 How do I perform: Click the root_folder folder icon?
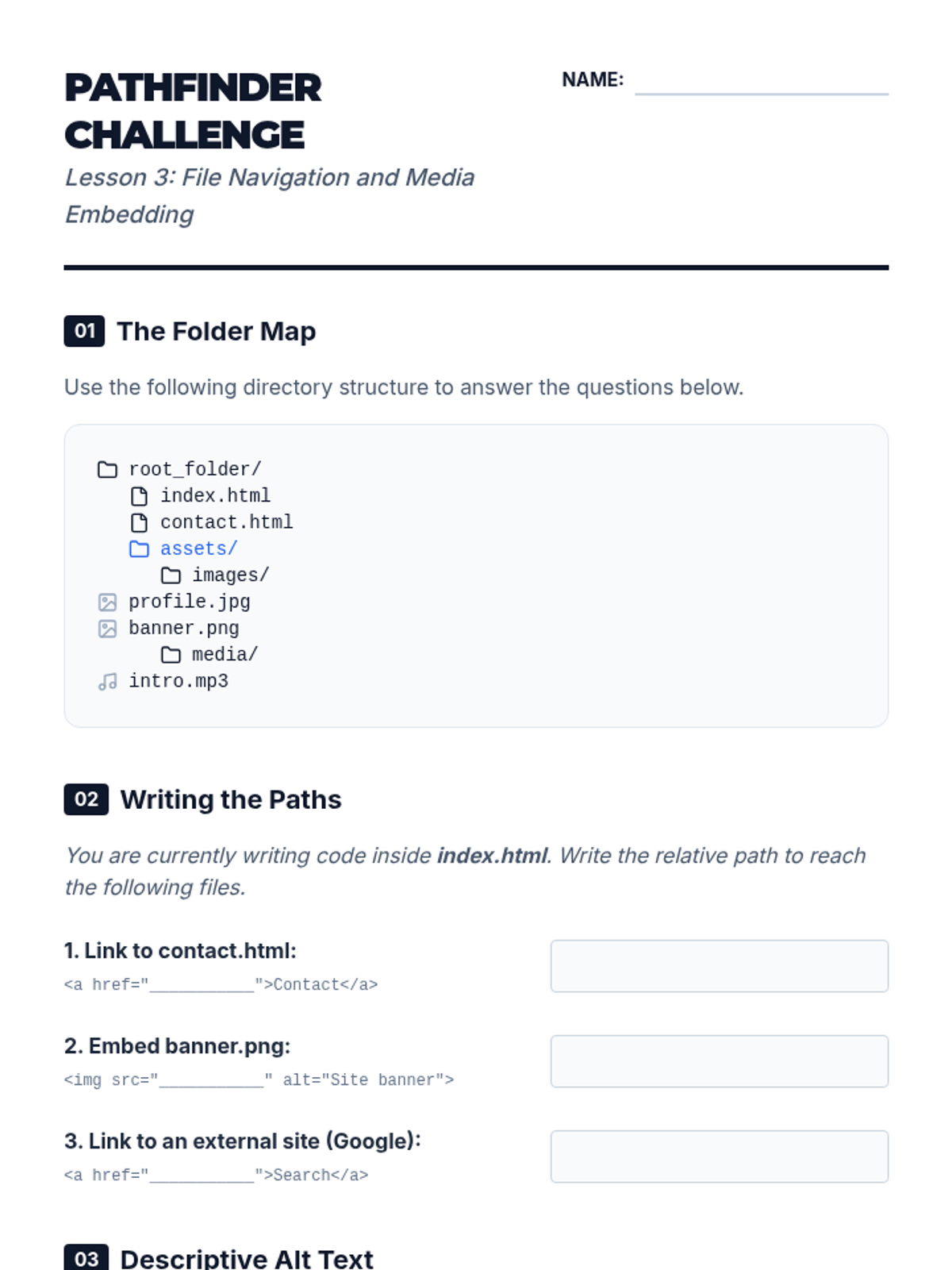107,470
